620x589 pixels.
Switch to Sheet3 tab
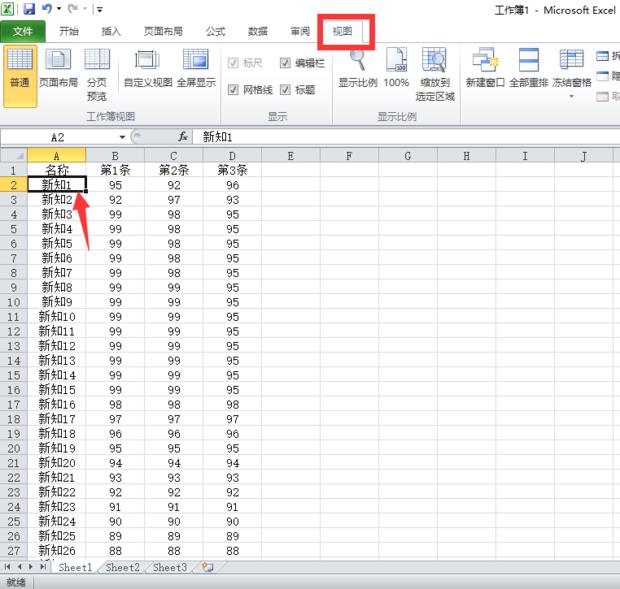[x=170, y=568]
